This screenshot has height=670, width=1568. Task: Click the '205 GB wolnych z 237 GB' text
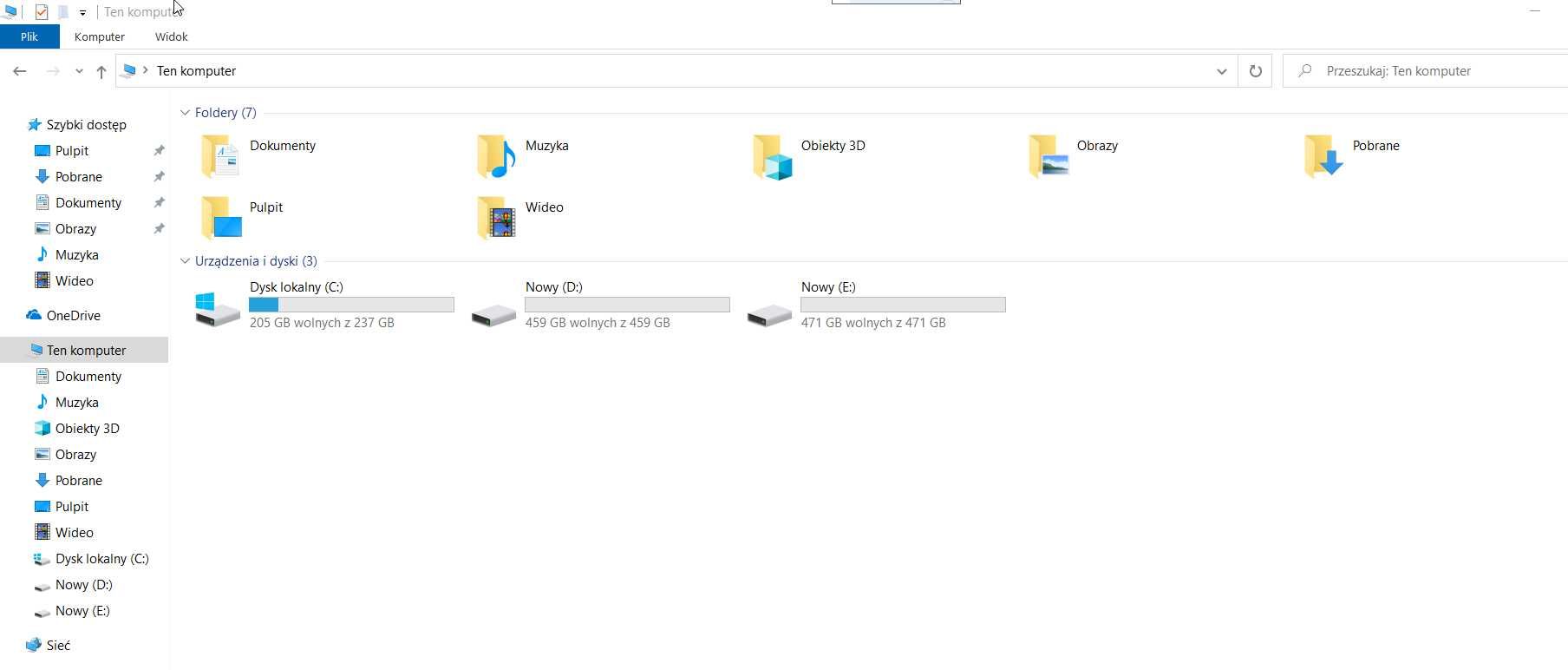[x=322, y=322]
